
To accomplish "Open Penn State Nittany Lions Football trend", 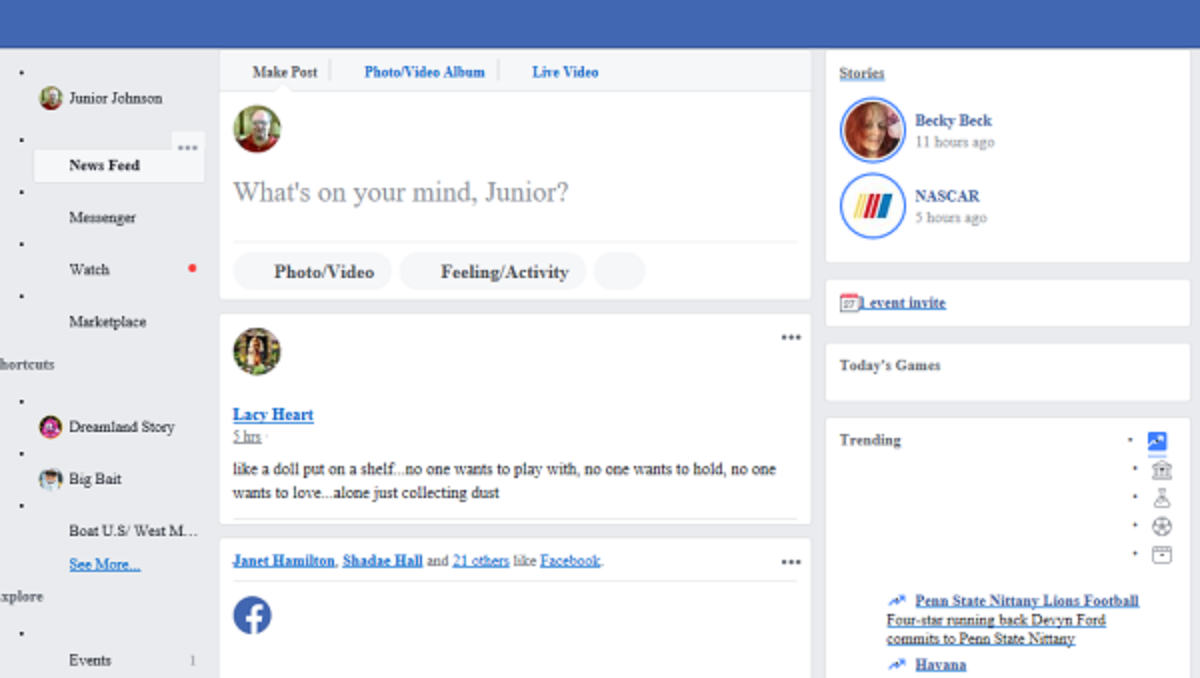I will coord(1027,601).
